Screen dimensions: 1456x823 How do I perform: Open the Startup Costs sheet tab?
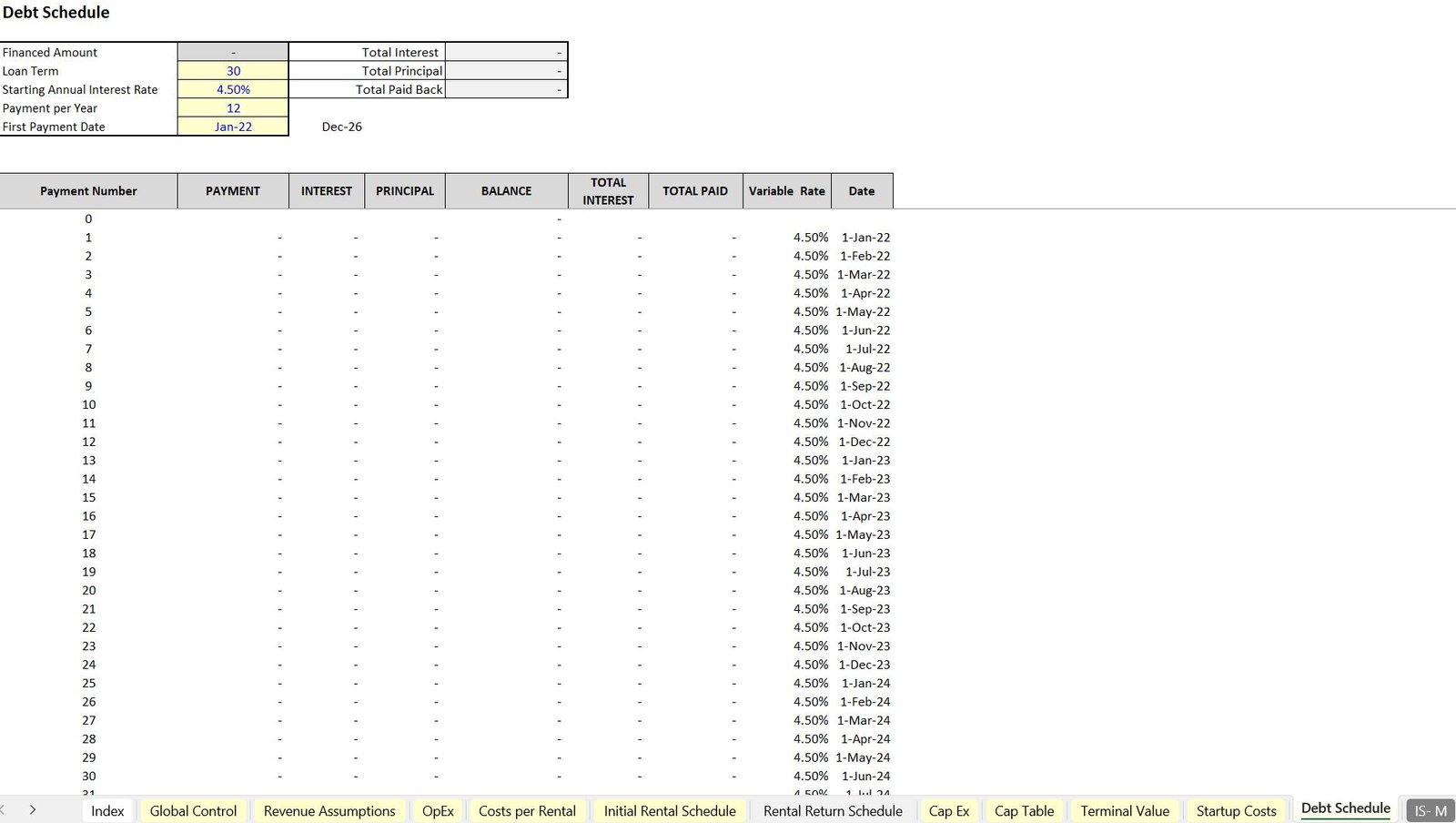tap(1236, 811)
